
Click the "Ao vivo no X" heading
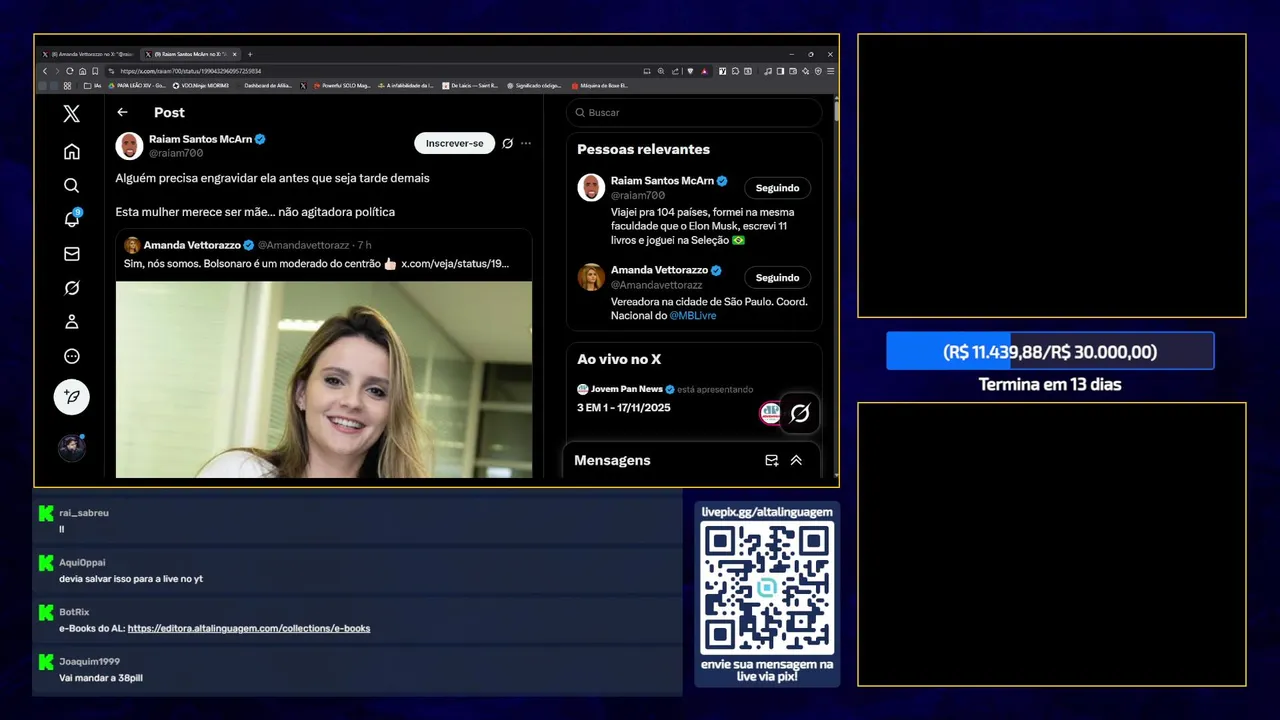pos(619,359)
